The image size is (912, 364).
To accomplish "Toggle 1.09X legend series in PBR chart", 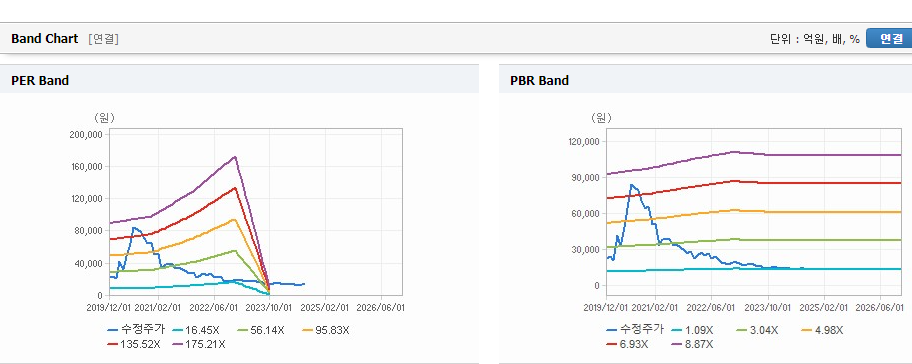I will coord(691,330).
